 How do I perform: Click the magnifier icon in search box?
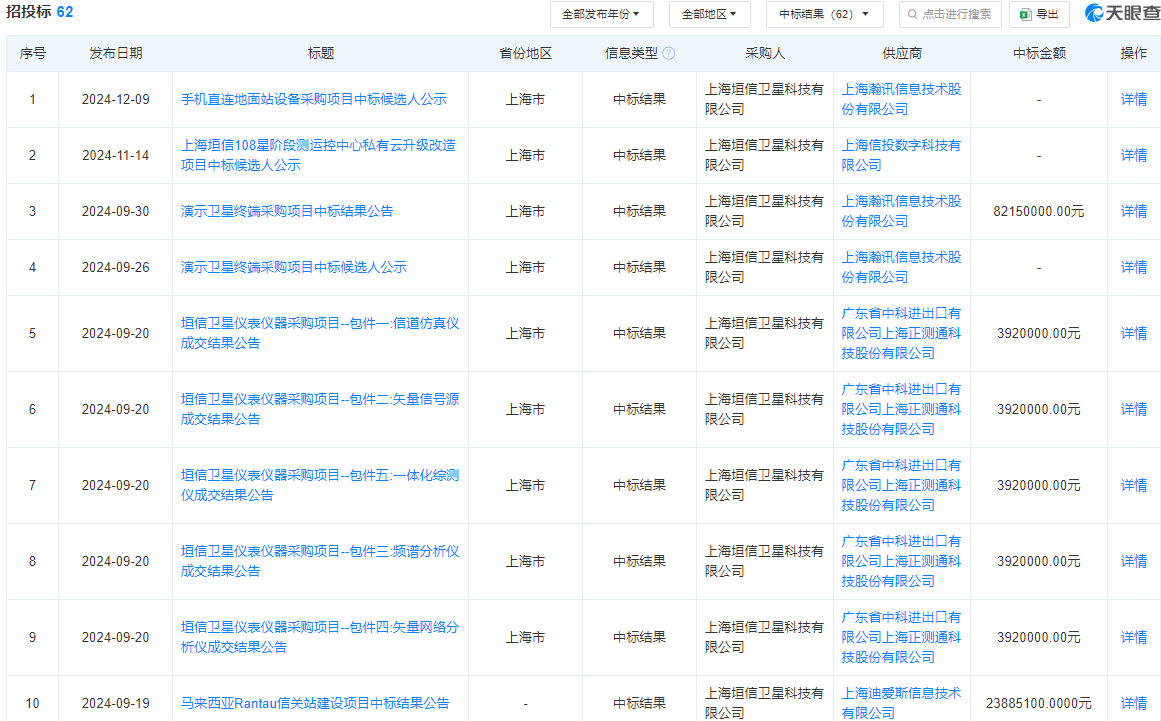pyautogui.click(x=912, y=14)
